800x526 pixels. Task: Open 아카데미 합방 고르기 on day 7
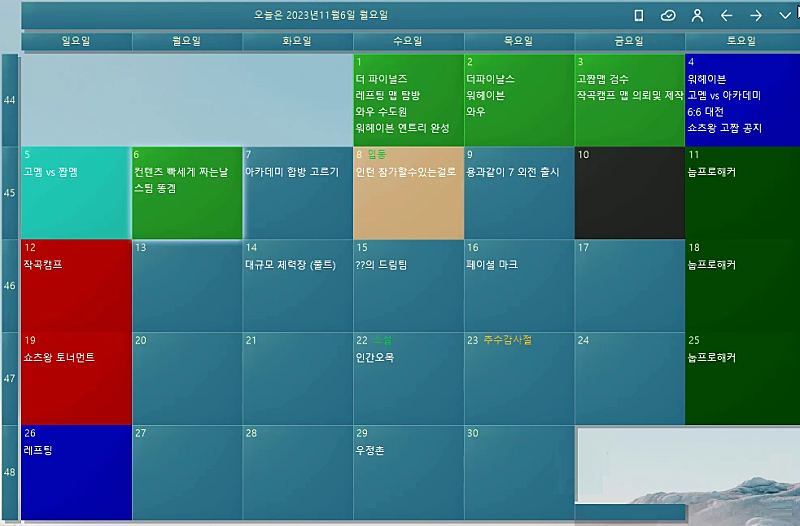(292, 172)
